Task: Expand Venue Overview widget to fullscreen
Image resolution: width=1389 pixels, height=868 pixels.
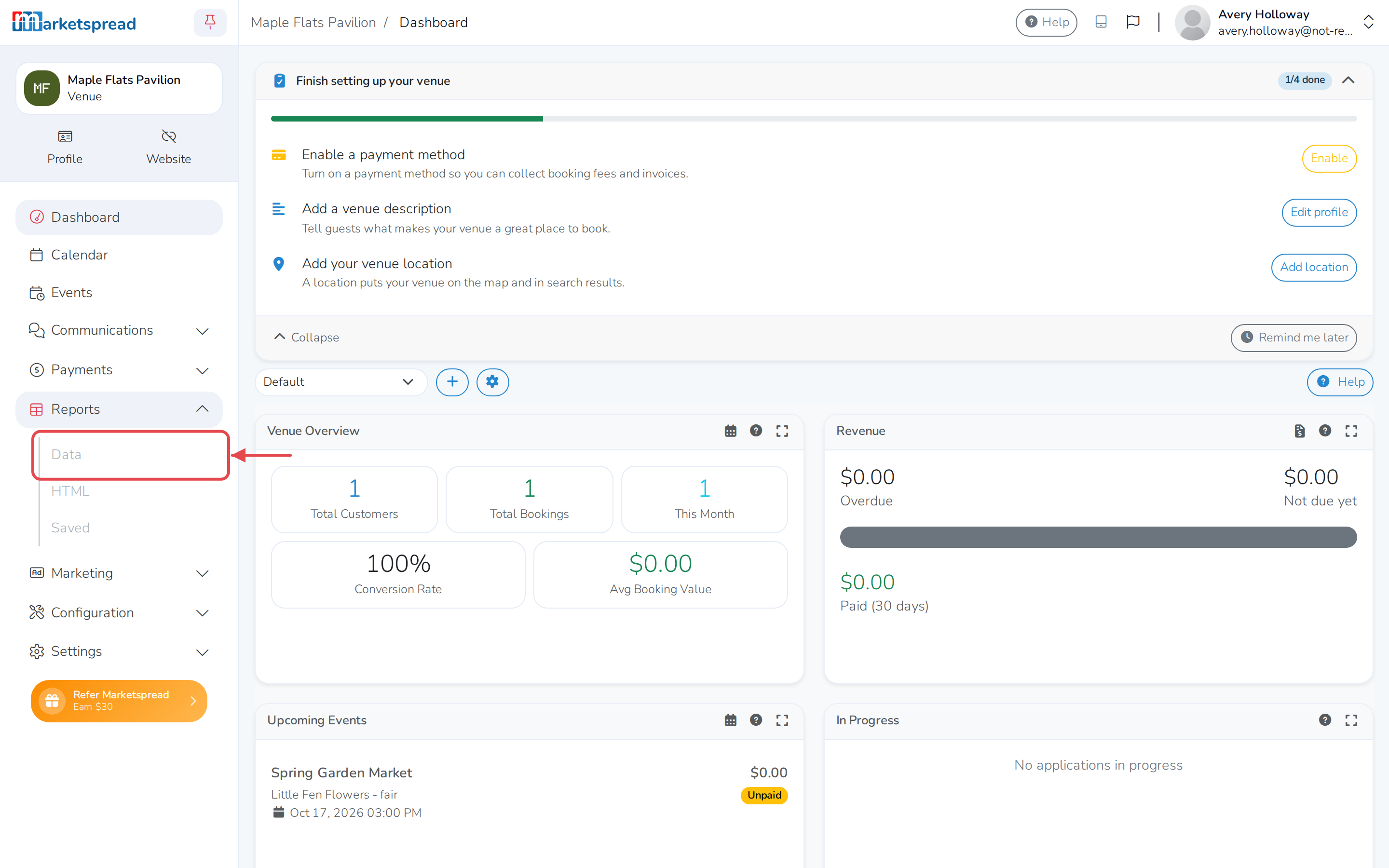Action: click(782, 431)
